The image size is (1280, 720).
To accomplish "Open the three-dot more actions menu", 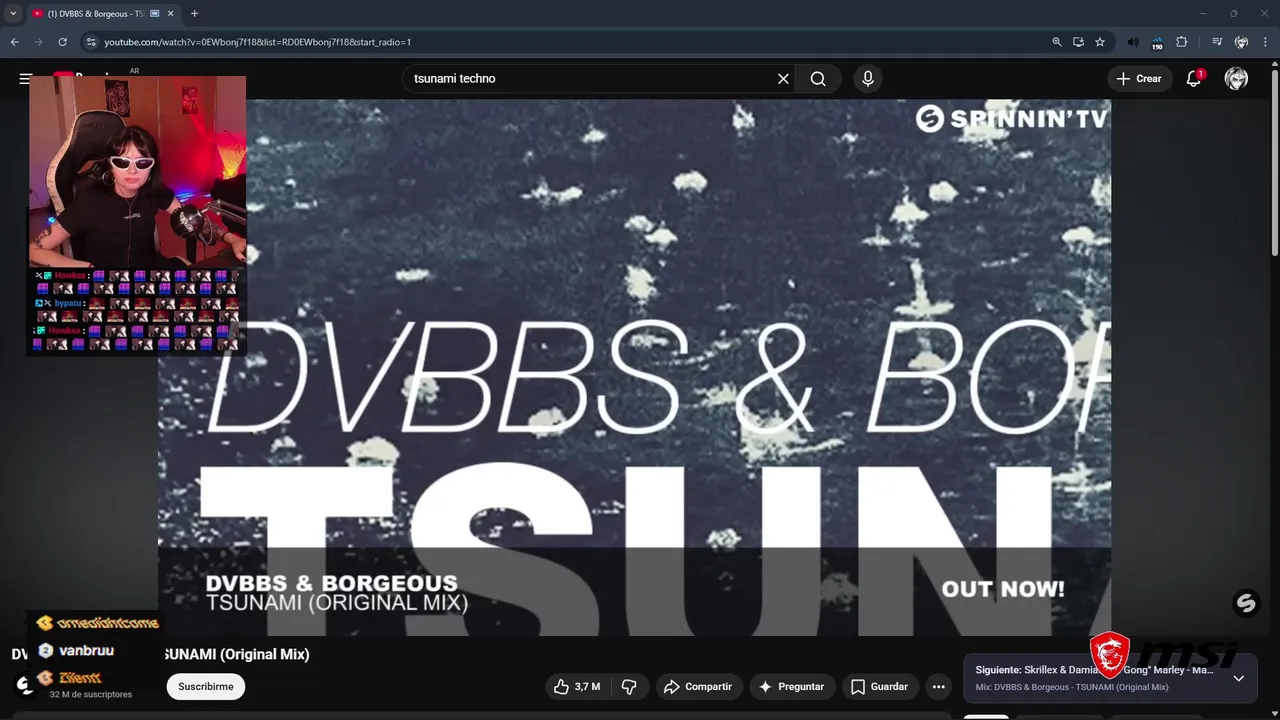I will coord(938,687).
